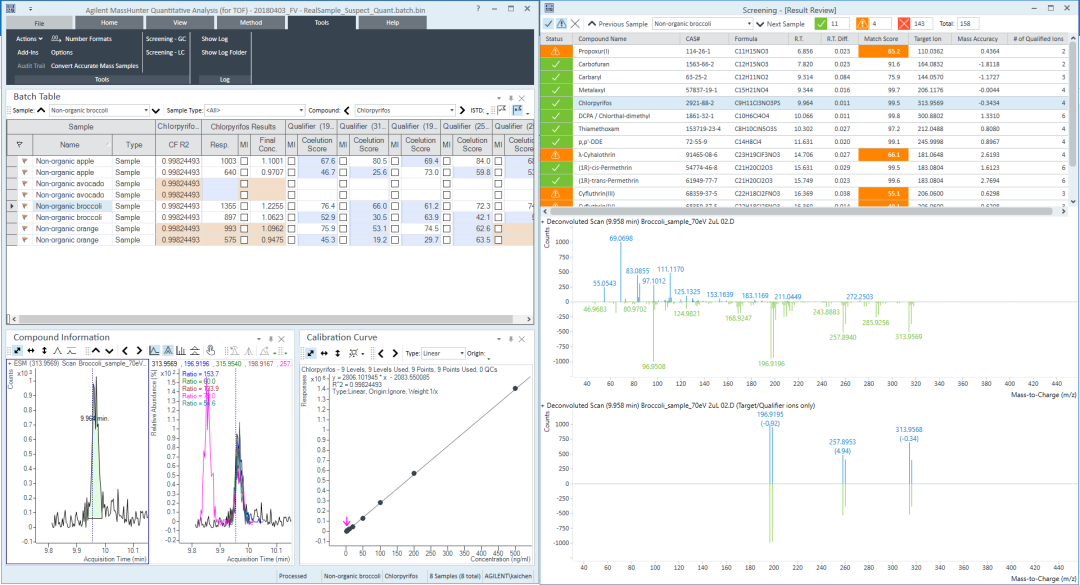
Task: Switch to Method ribbon tab
Action: (251, 23)
